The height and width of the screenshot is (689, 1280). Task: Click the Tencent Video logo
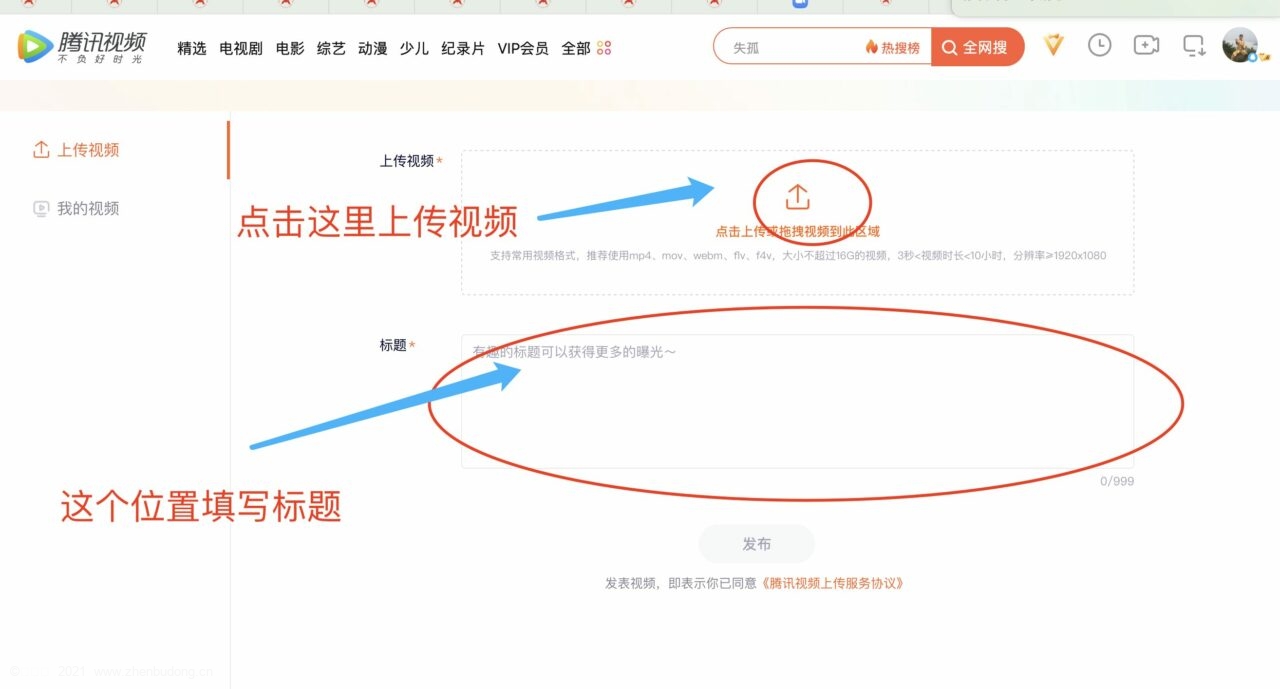coord(82,47)
